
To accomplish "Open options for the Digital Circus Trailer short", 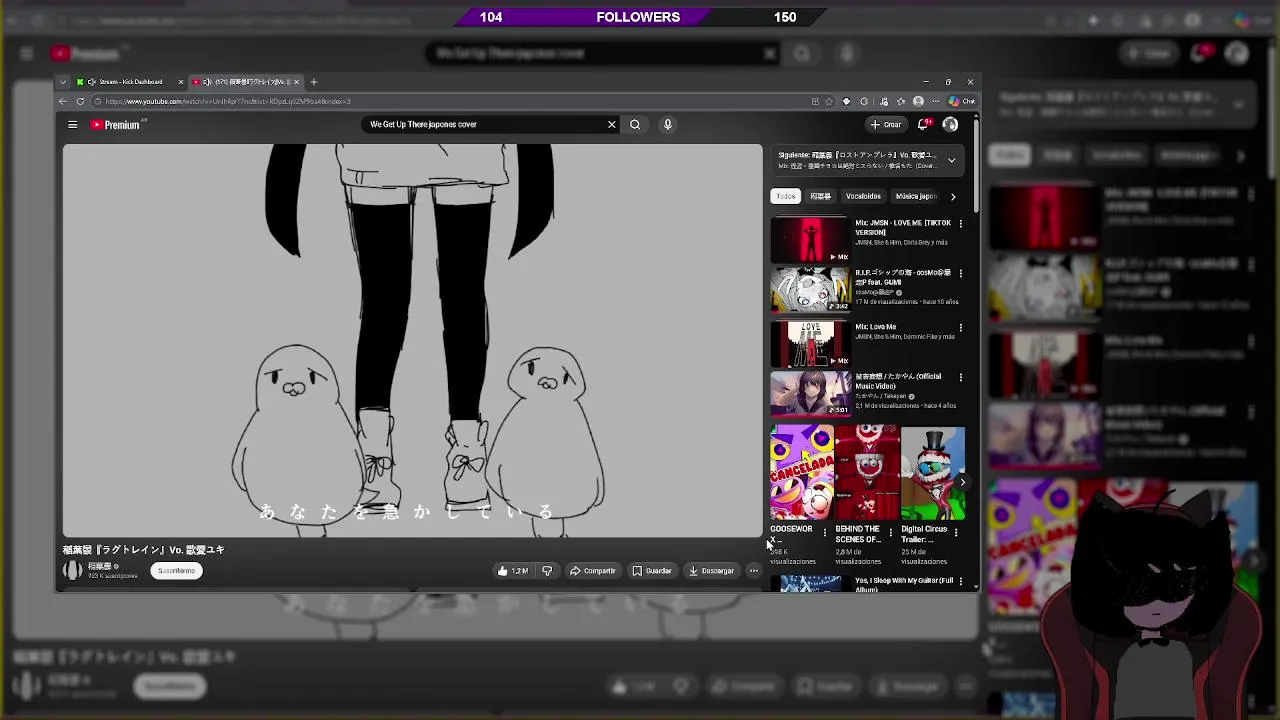I will pyautogui.click(x=956, y=533).
